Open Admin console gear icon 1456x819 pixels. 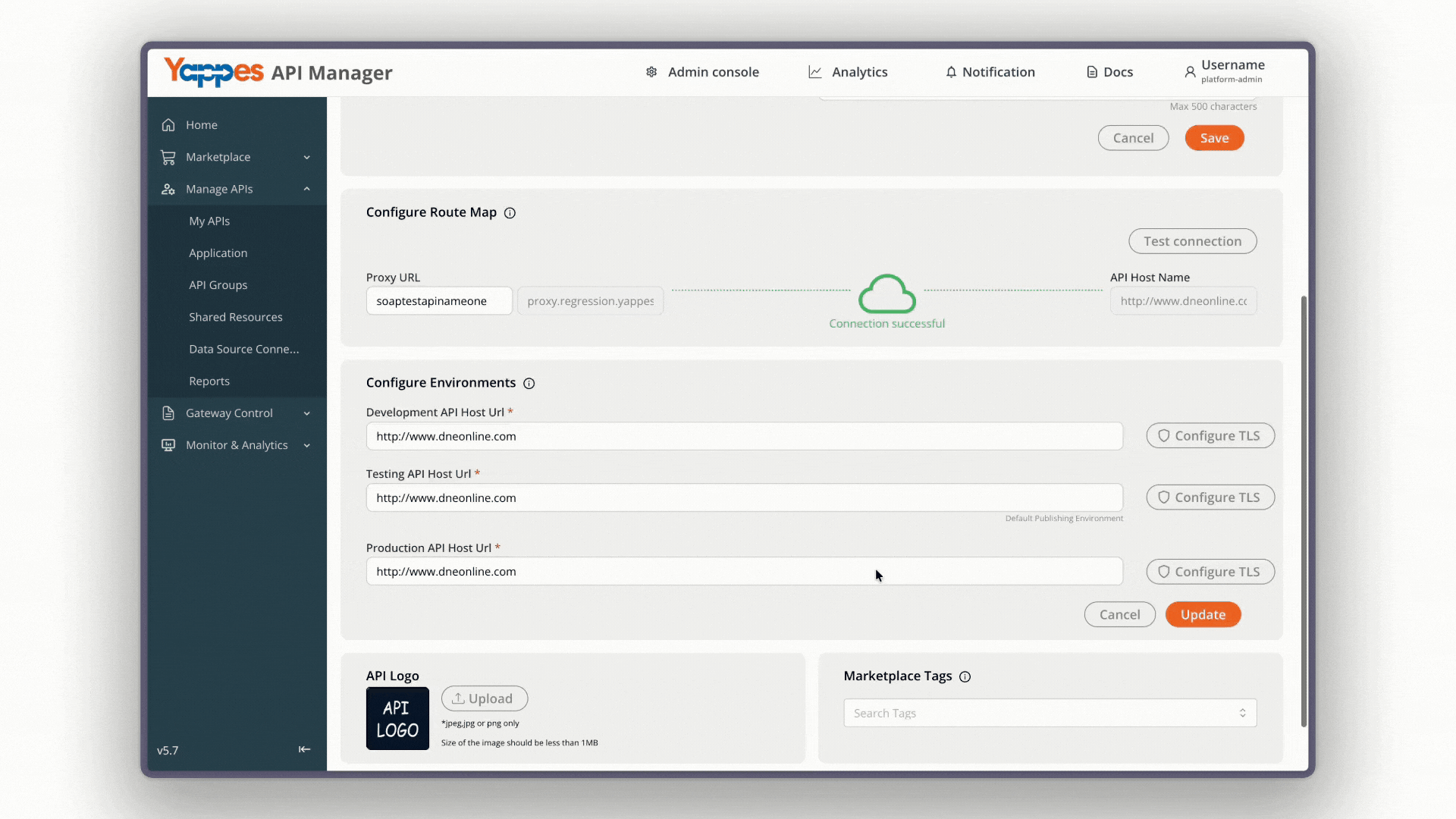click(x=651, y=72)
